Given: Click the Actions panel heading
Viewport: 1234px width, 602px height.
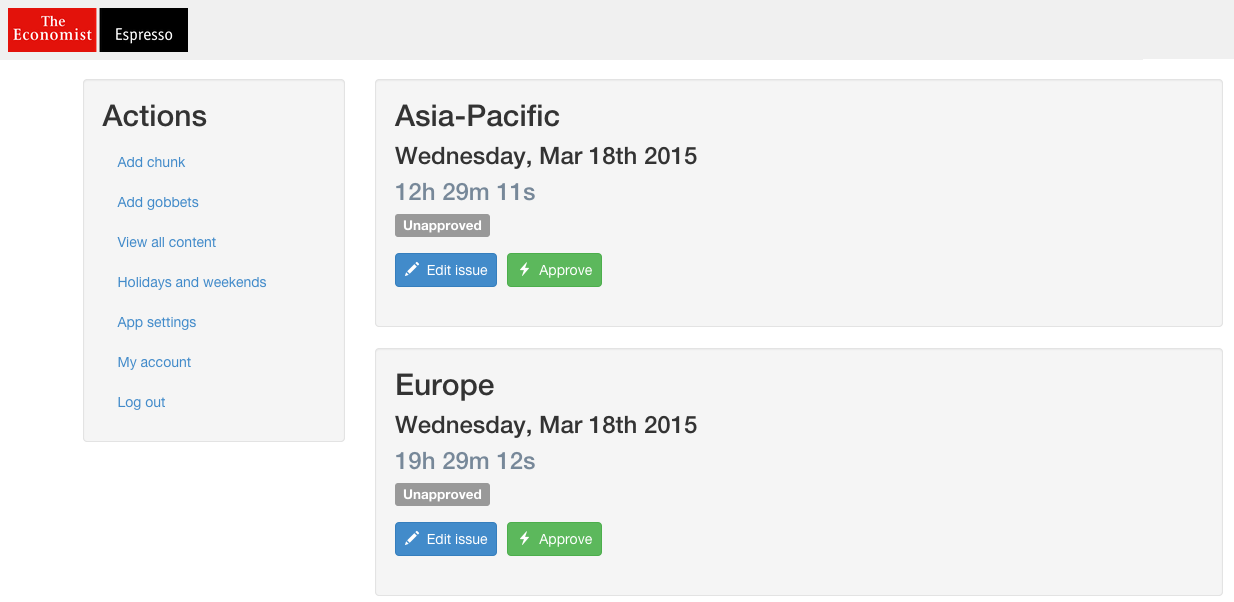Looking at the screenshot, I should click(155, 116).
